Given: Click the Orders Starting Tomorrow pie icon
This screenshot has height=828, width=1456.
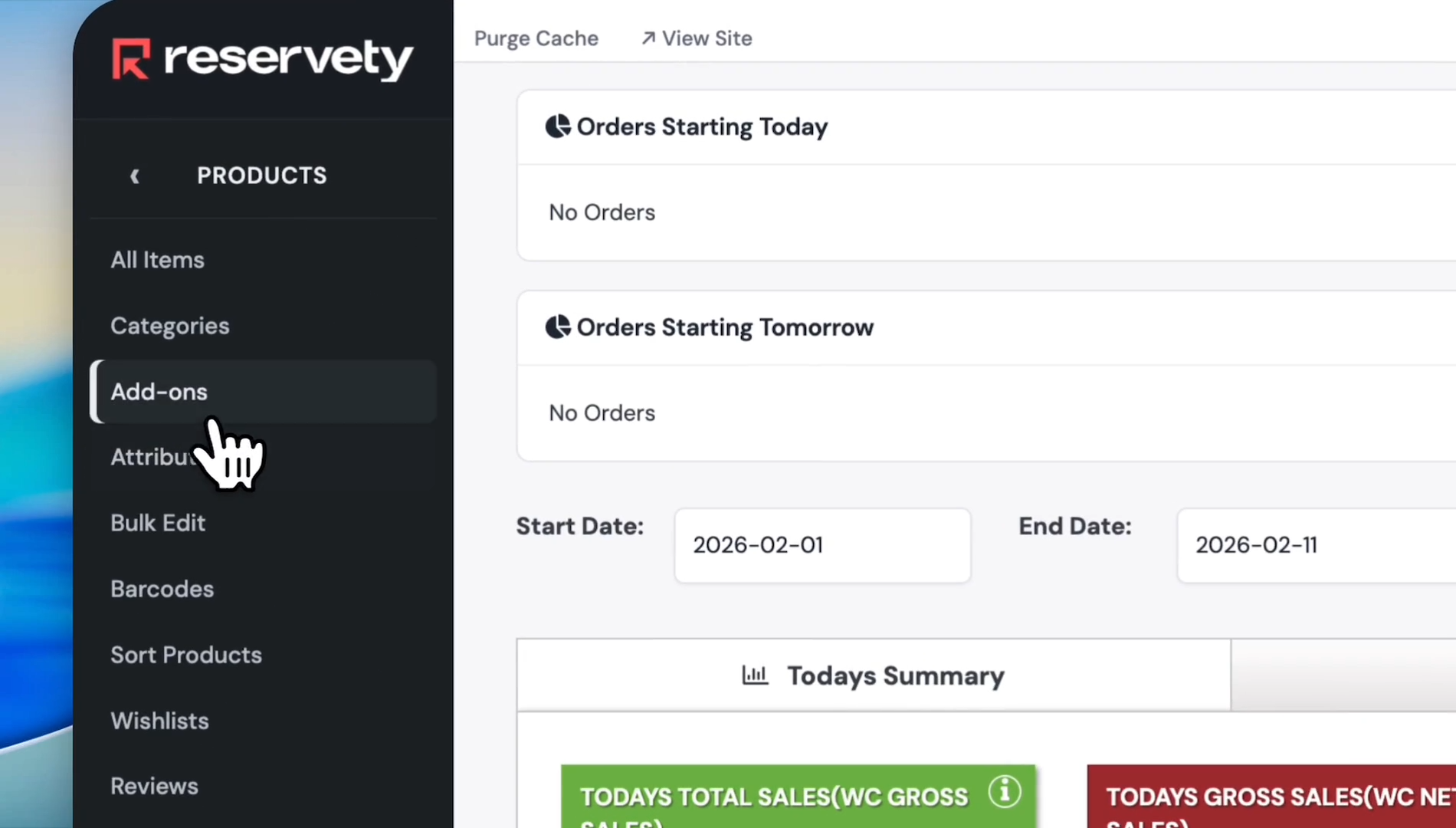Looking at the screenshot, I should coord(557,327).
